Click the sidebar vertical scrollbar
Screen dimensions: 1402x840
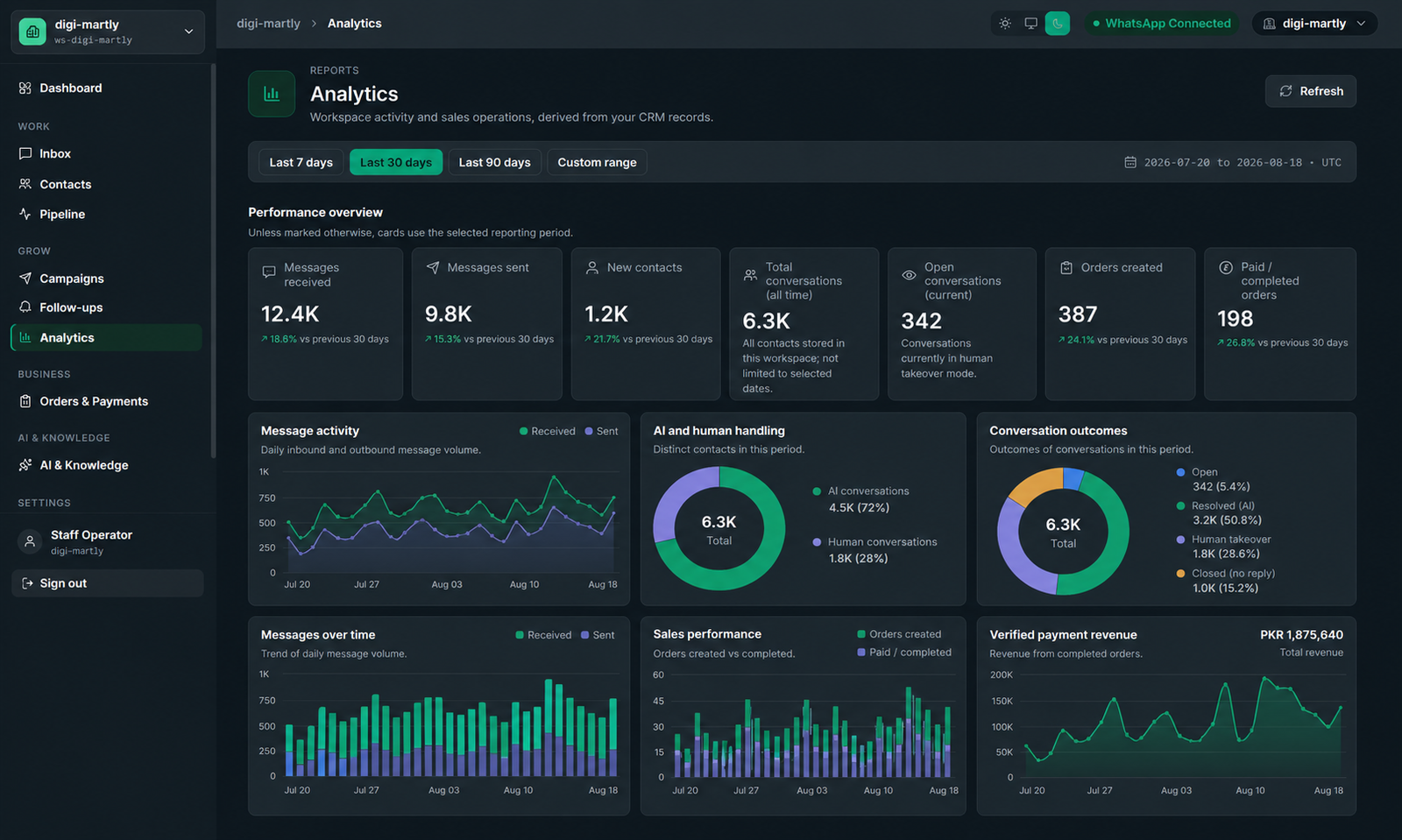(213, 261)
